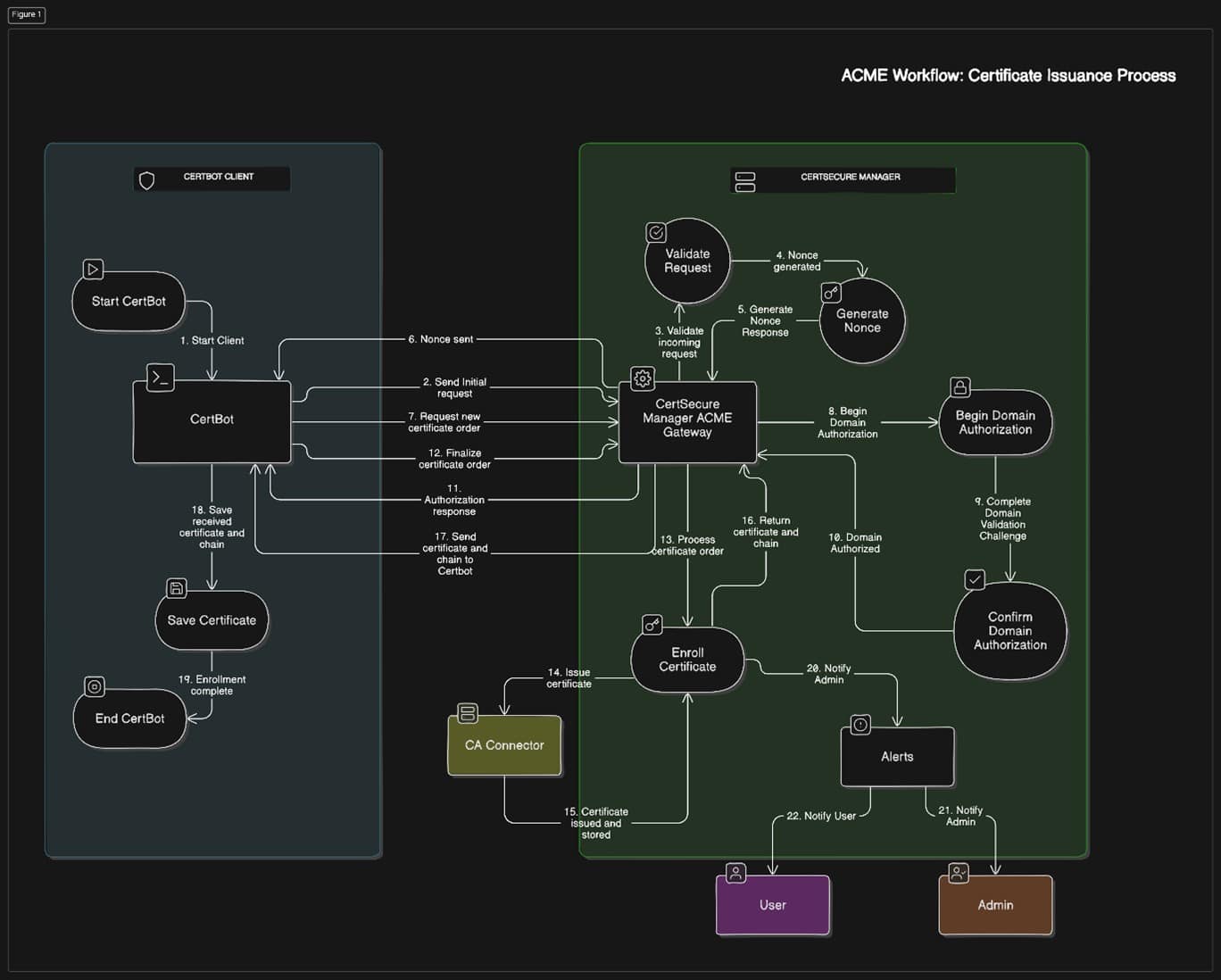
Task: Click the gear icon on ACME Gateway
Action: click(x=642, y=378)
